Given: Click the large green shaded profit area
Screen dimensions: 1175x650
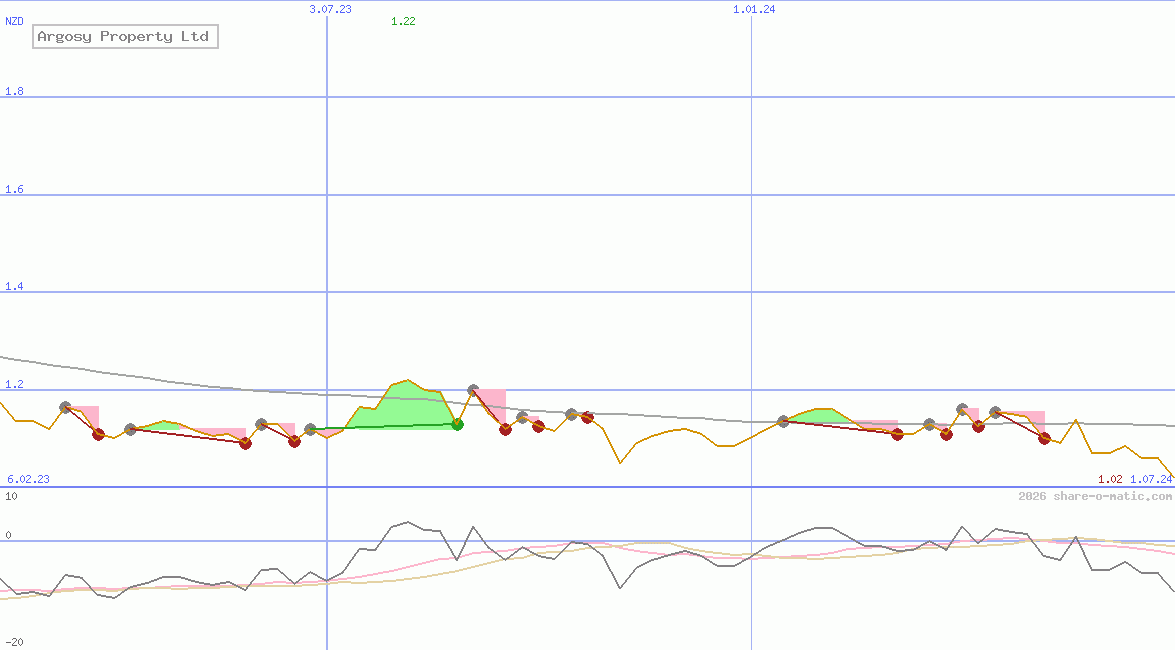Looking at the screenshot, I should [x=405, y=407].
